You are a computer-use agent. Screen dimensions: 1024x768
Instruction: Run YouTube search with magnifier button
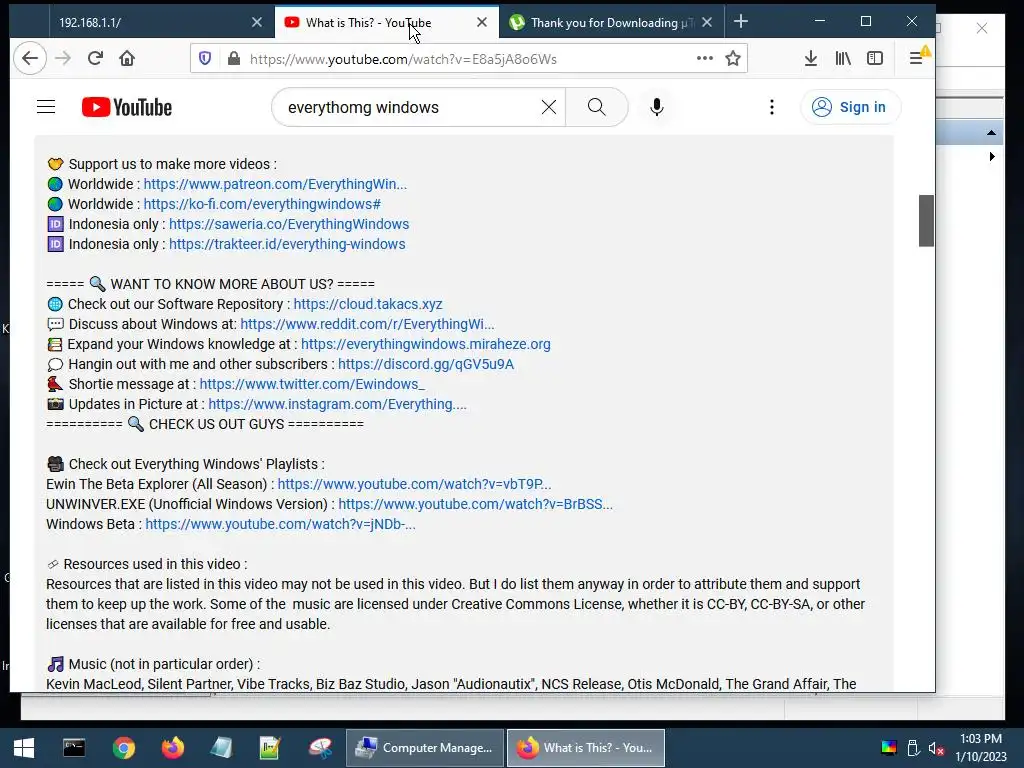(x=596, y=107)
